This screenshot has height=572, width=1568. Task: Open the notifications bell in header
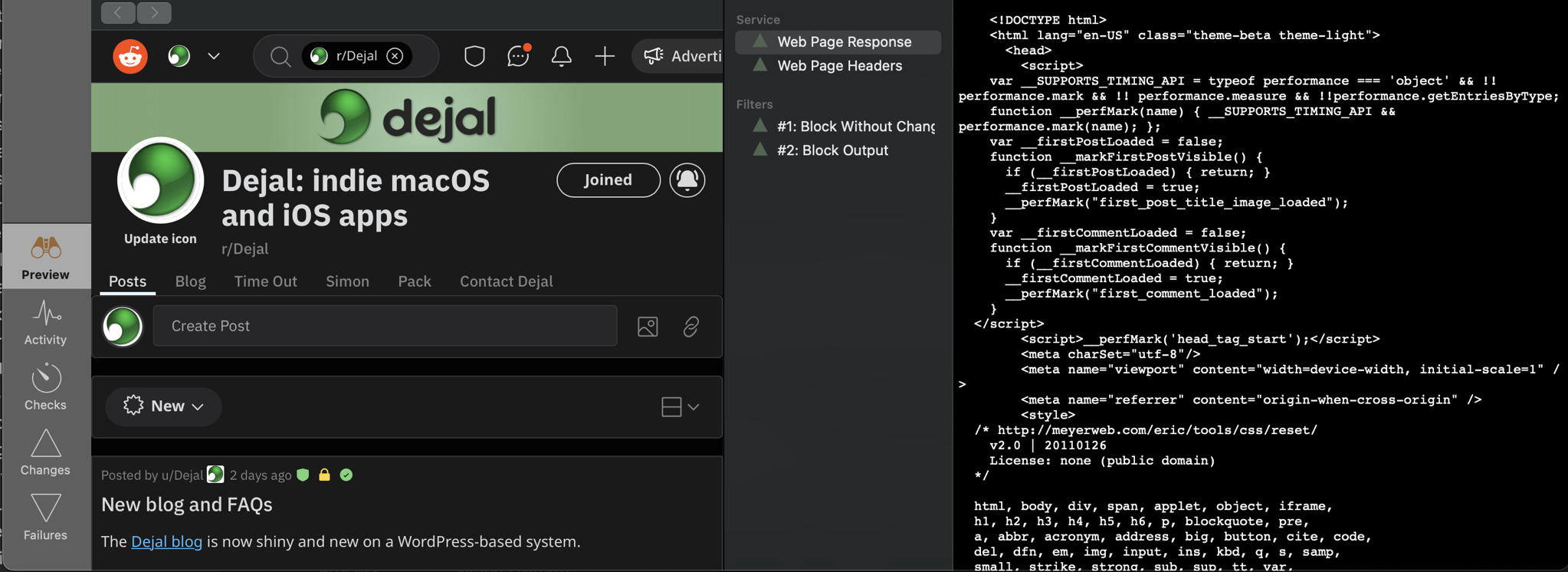[x=561, y=56]
